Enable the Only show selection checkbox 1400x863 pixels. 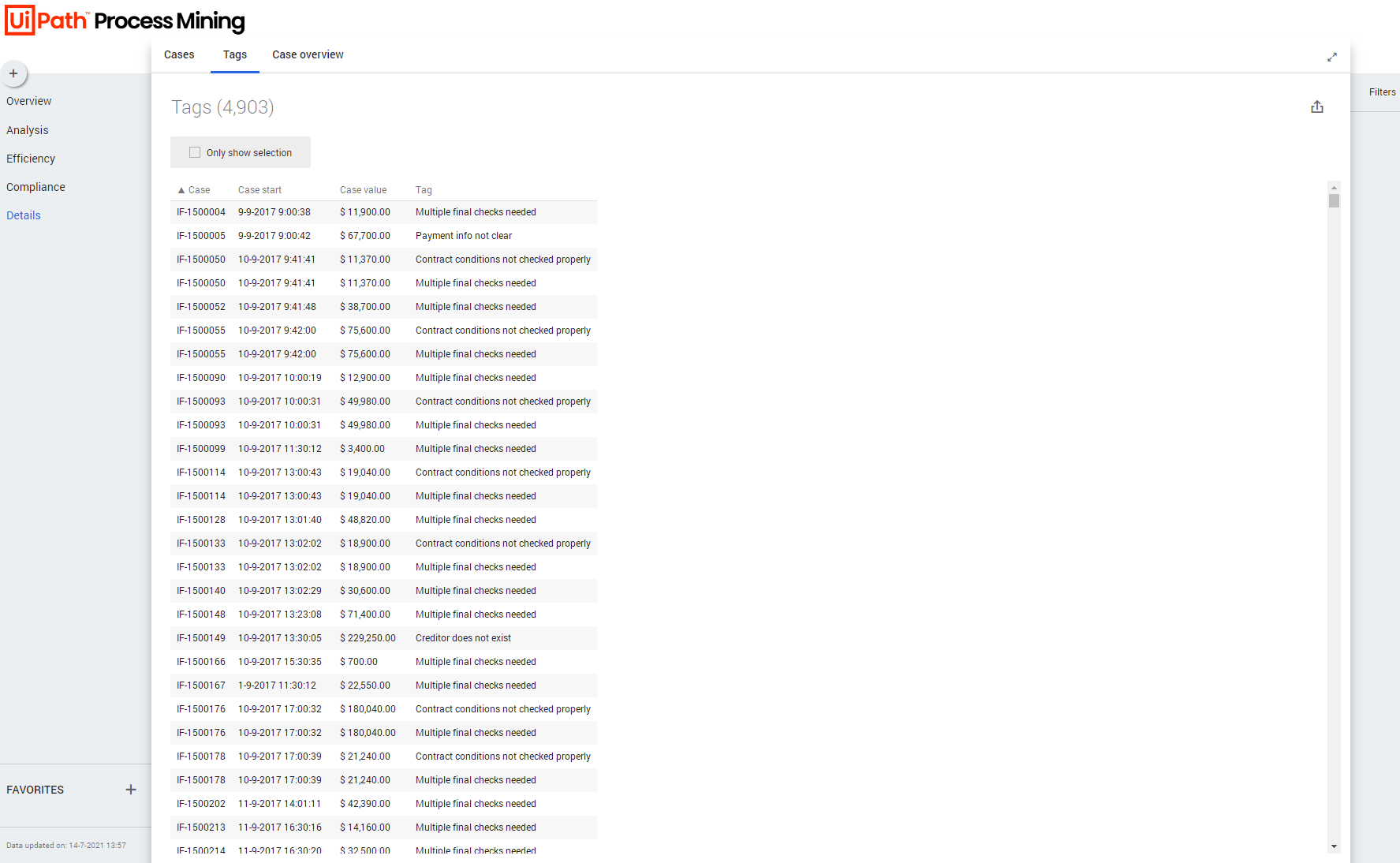[195, 153]
